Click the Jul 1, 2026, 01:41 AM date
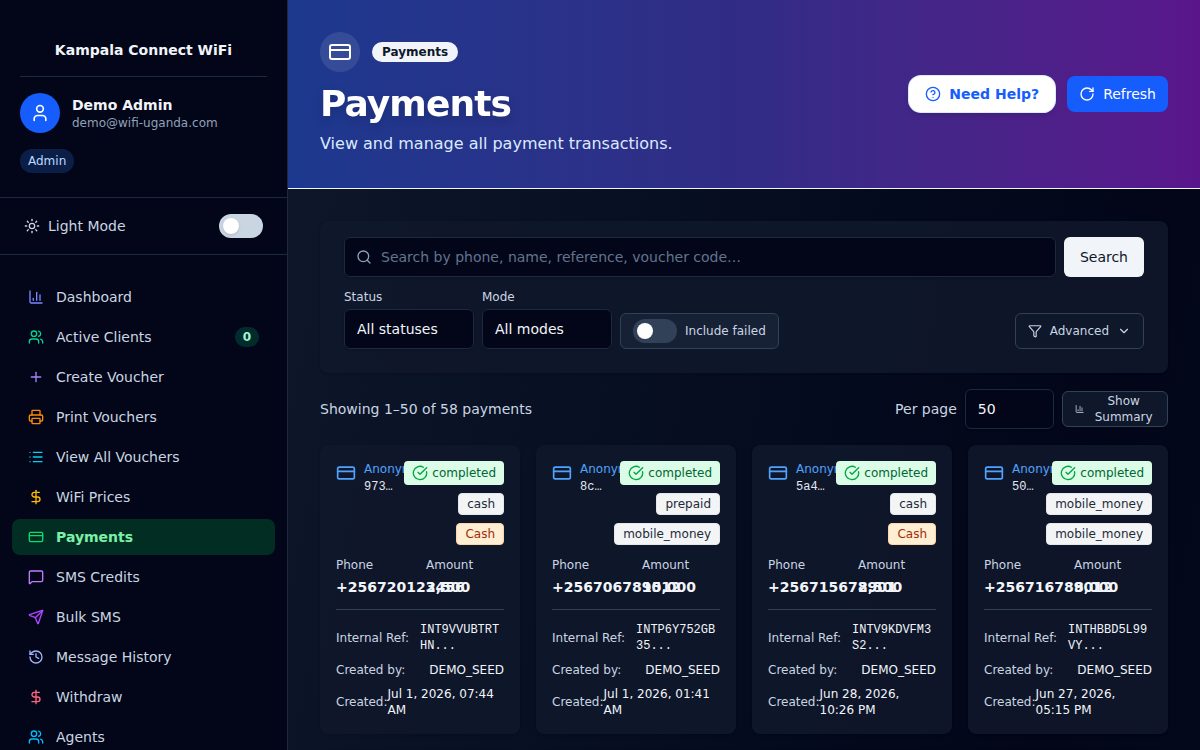 point(664,701)
